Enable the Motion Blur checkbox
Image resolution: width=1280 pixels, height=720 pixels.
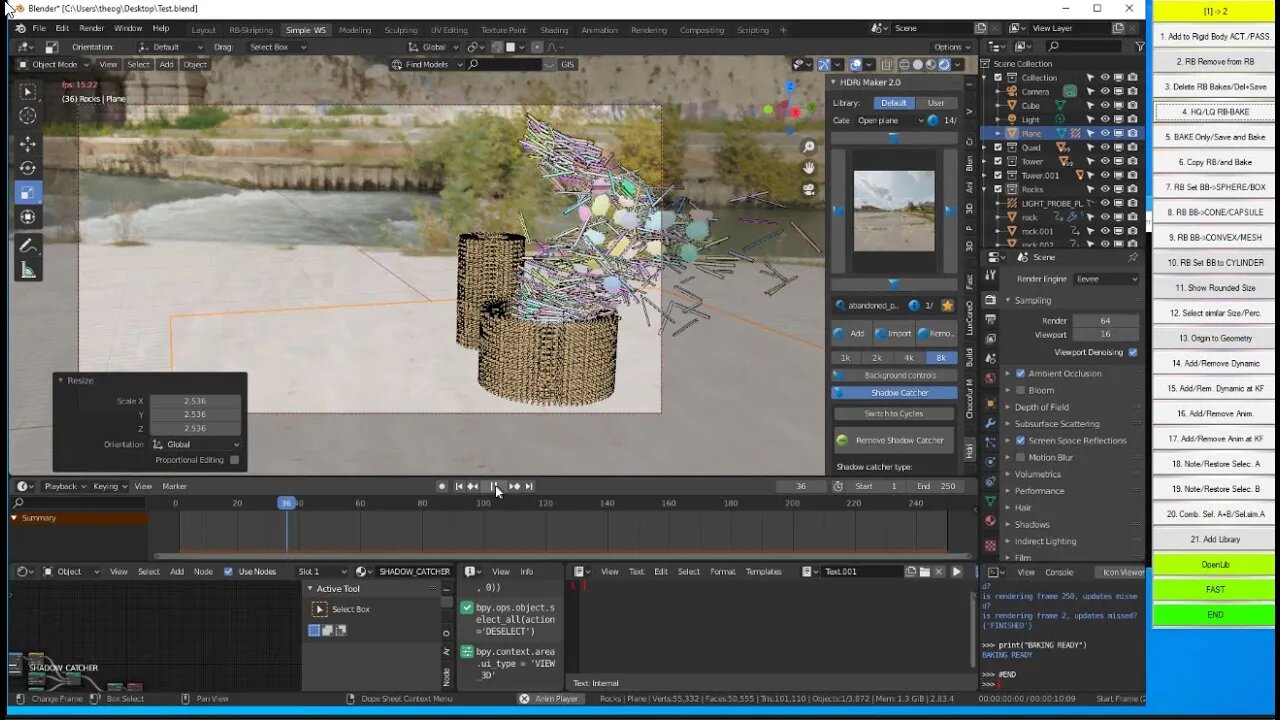click(x=1020, y=457)
